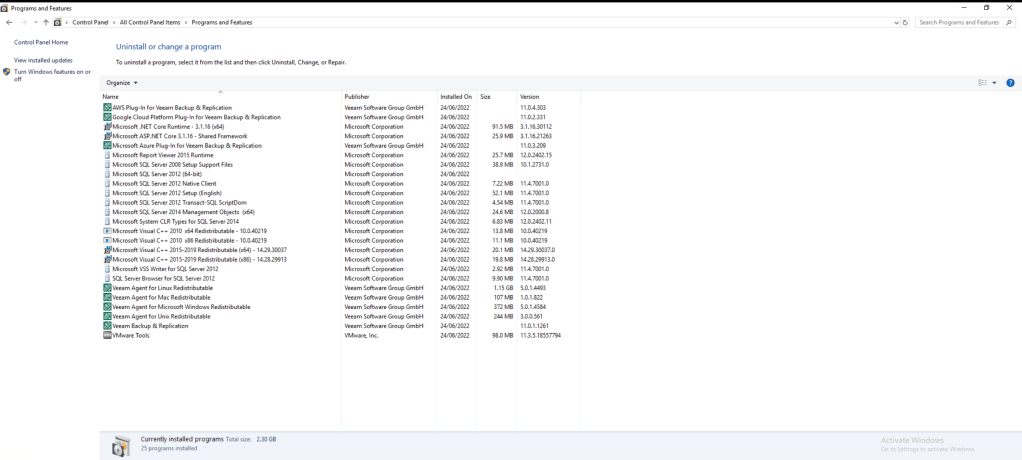Click the Visual C++ 2010 x86 Redistributable icon
The height and width of the screenshot is (460, 1022).
(x=107, y=240)
